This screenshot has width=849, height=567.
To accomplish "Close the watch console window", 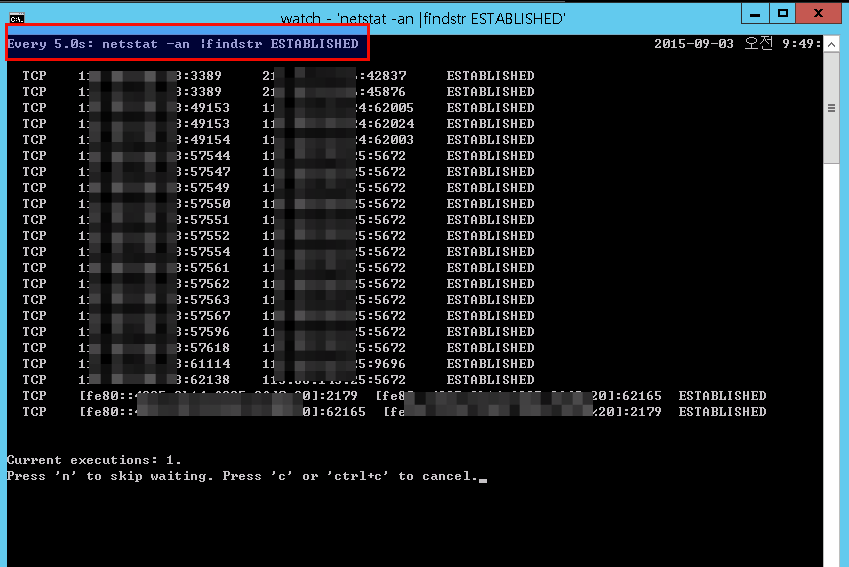I will click(x=818, y=14).
